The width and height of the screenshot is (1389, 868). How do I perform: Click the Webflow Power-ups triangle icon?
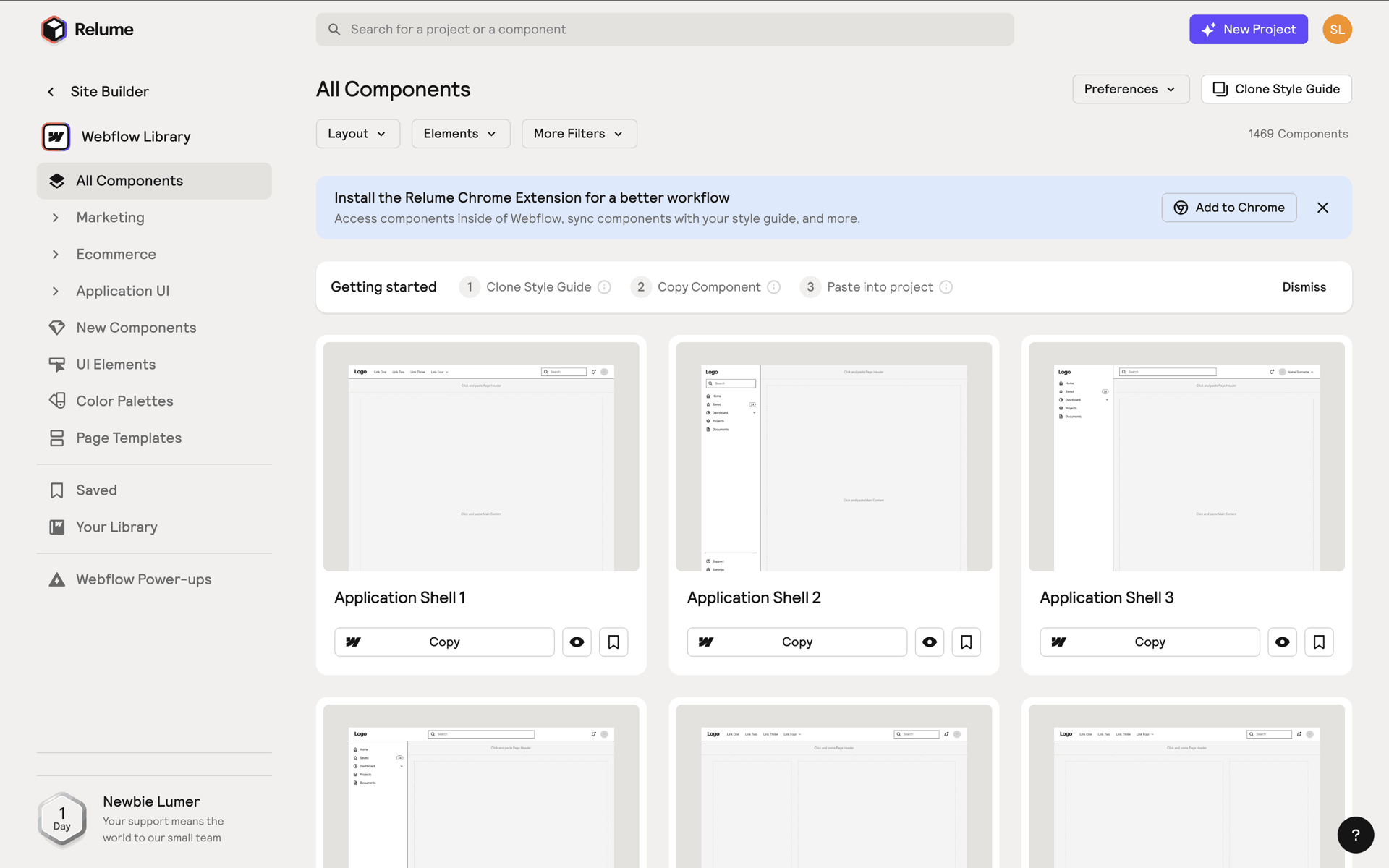tap(56, 579)
